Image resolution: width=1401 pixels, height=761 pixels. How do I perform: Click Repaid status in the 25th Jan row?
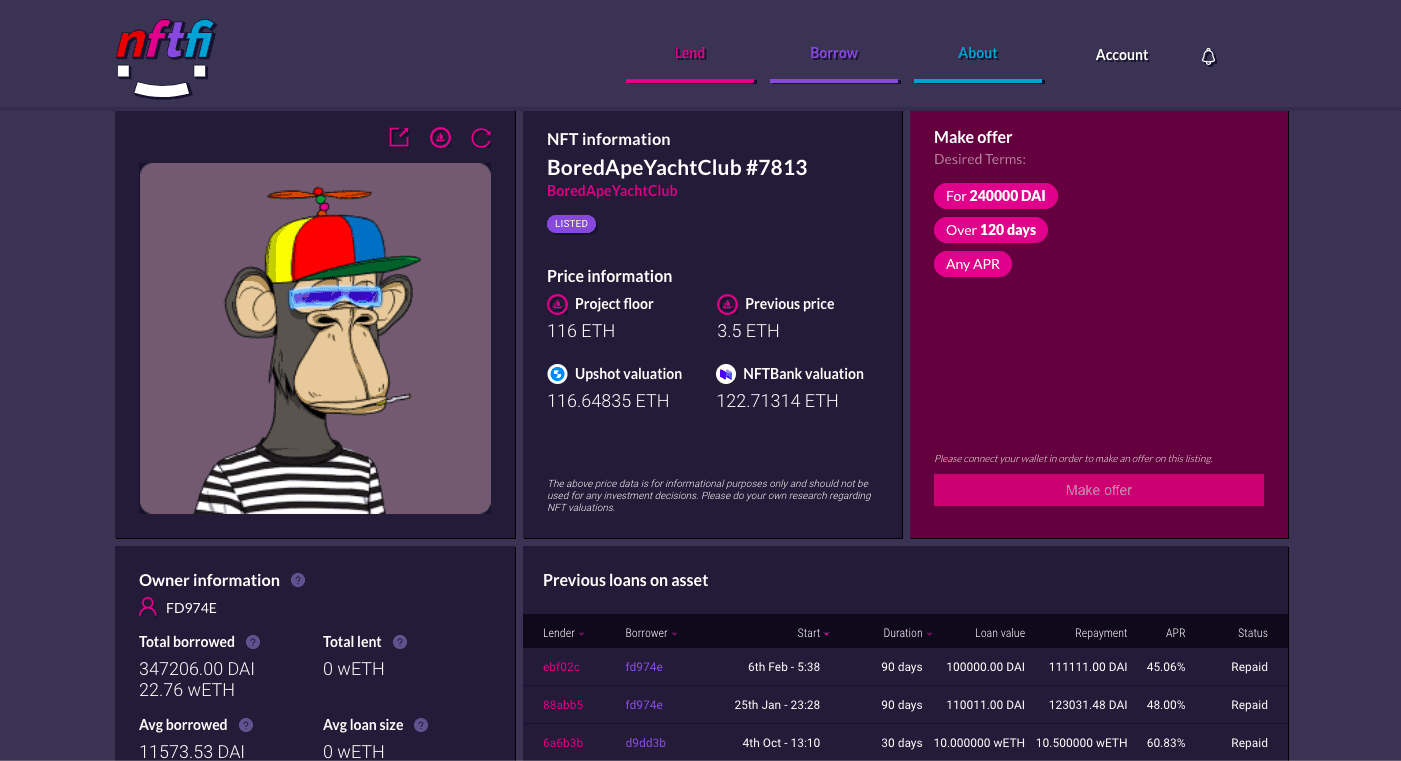1249,705
